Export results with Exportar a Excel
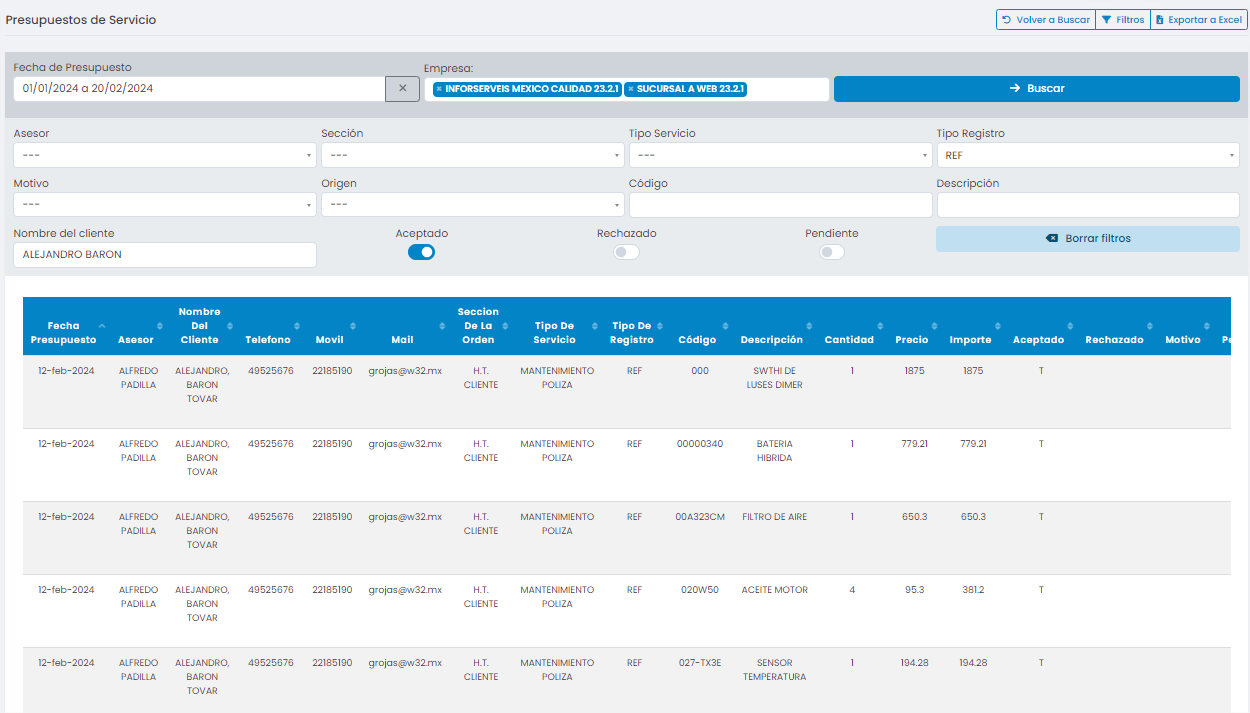This screenshot has width=1250, height=713. pyautogui.click(x=1199, y=20)
